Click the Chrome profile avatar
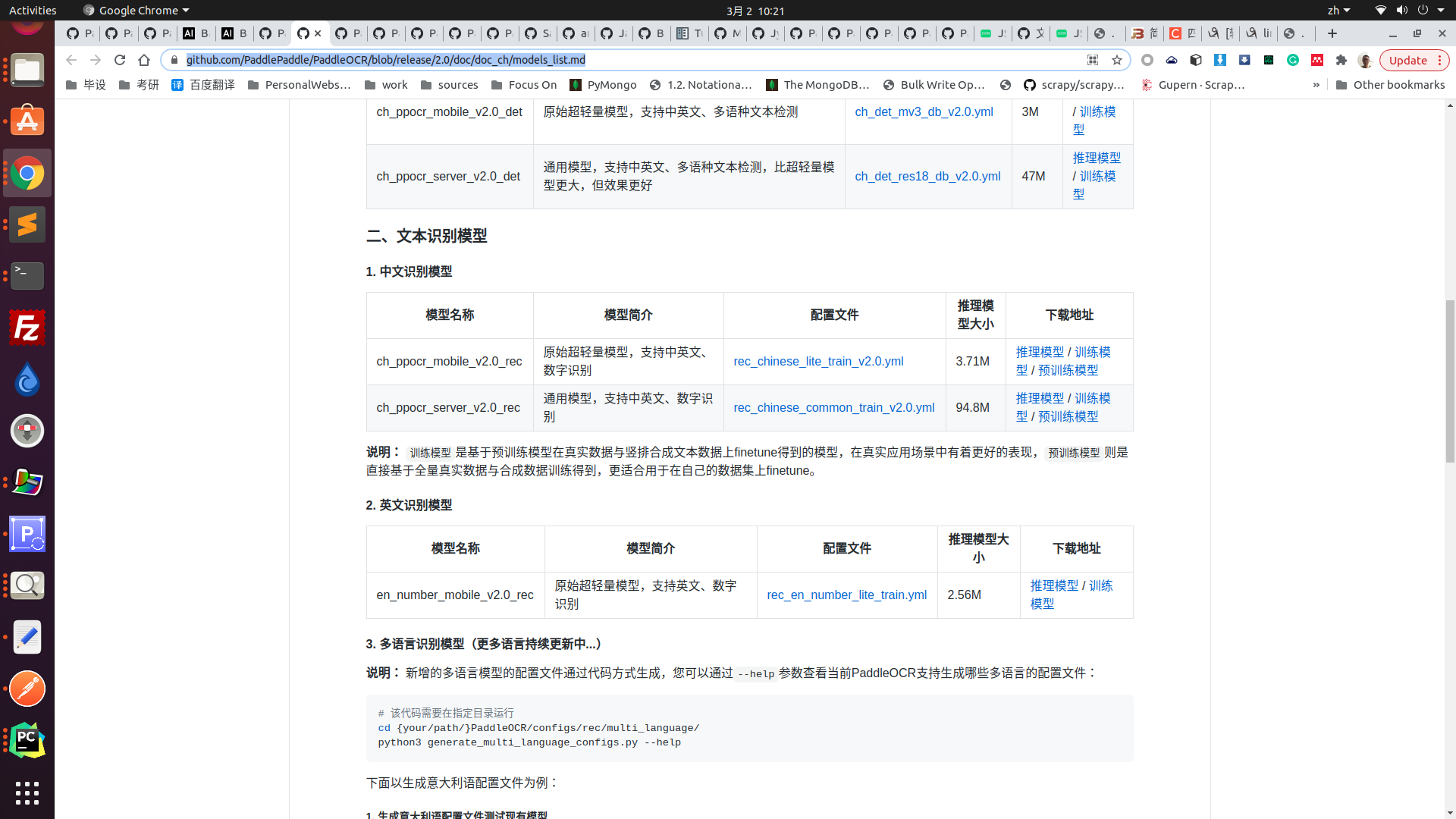 coord(1365,60)
